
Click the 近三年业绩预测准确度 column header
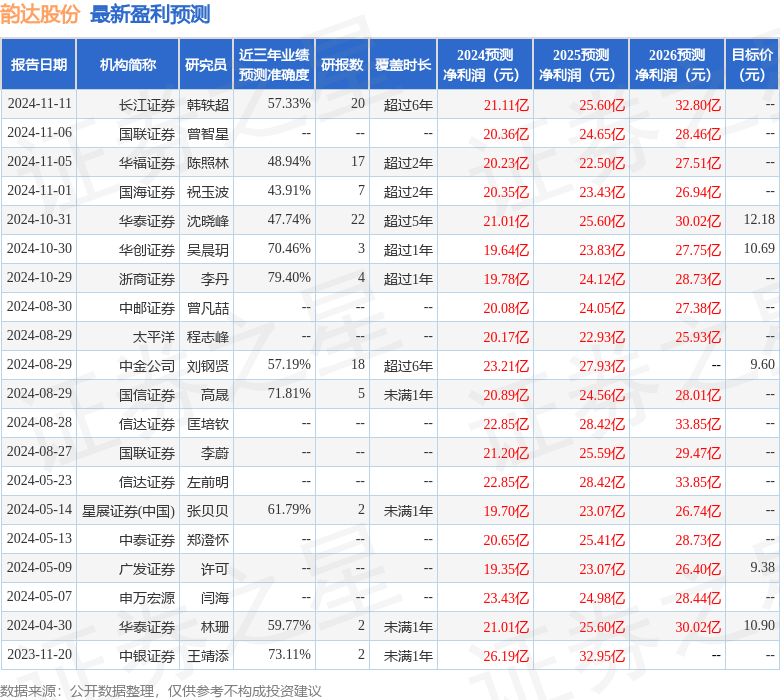[274, 65]
